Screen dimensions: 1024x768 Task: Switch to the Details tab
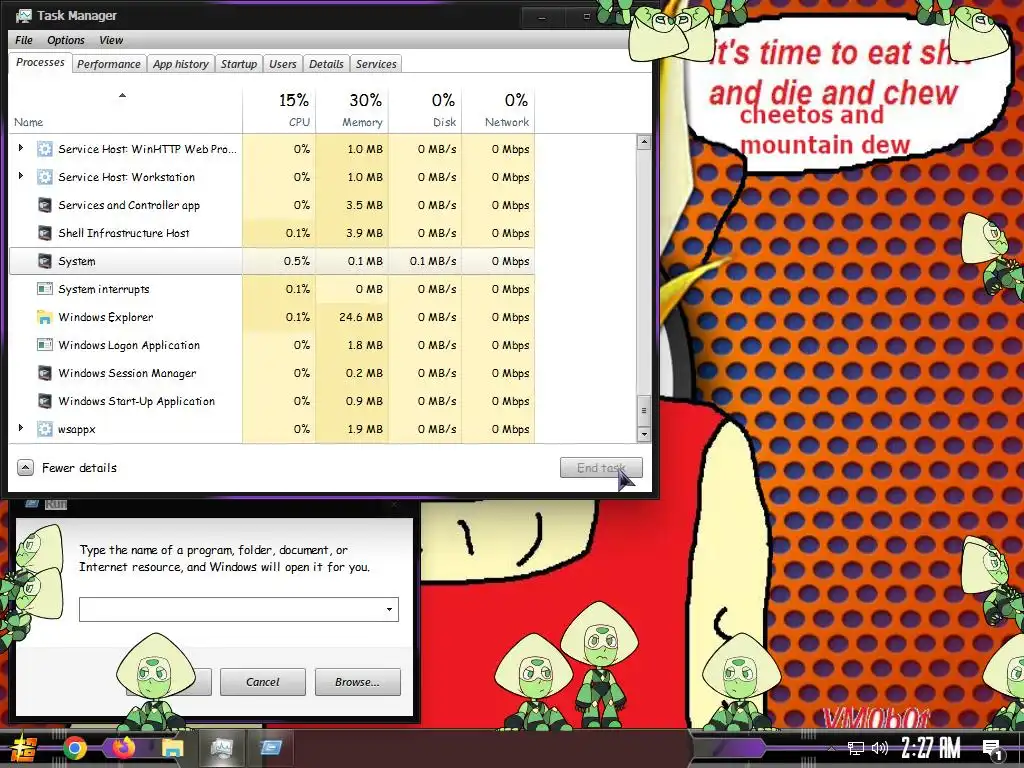click(326, 64)
